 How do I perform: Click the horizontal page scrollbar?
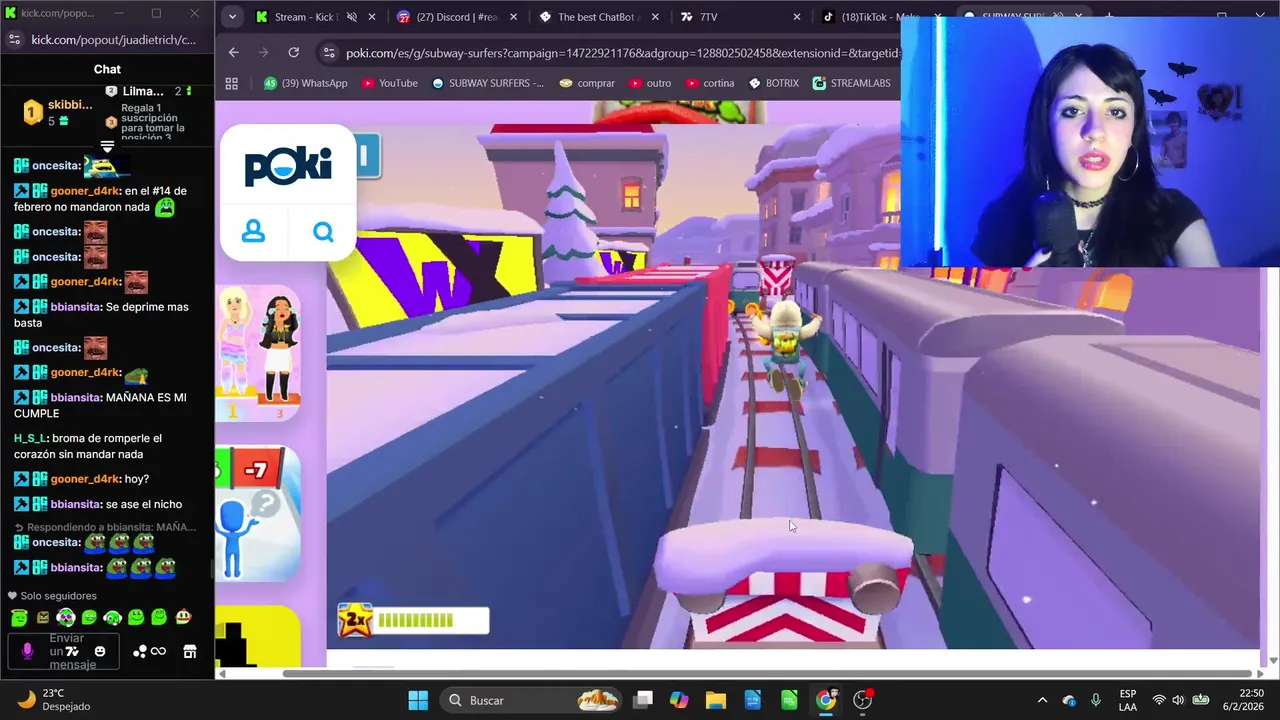(x=766, y=673)
